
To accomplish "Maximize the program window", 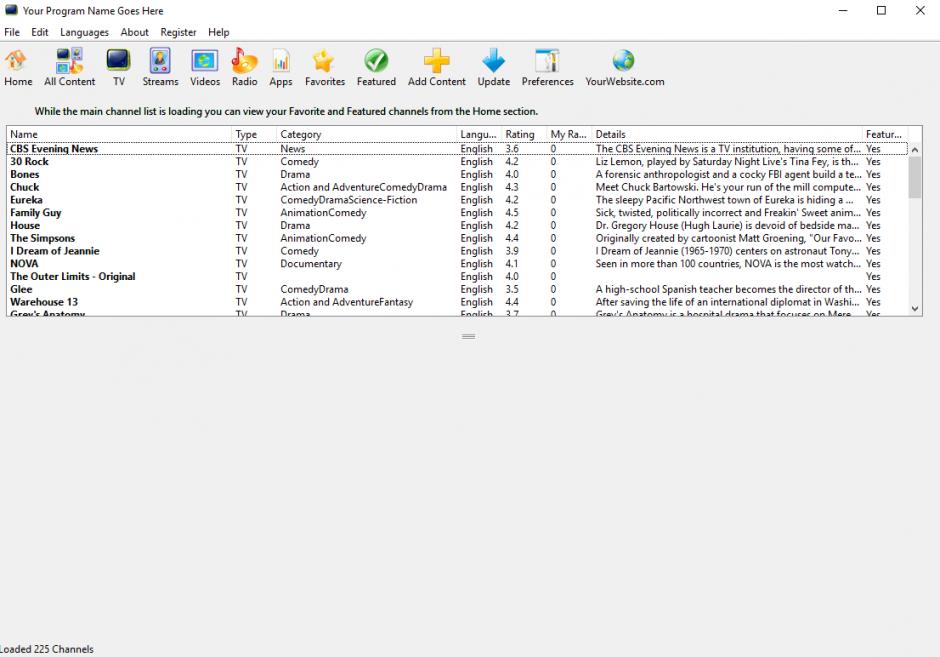I will coord(881,10).
